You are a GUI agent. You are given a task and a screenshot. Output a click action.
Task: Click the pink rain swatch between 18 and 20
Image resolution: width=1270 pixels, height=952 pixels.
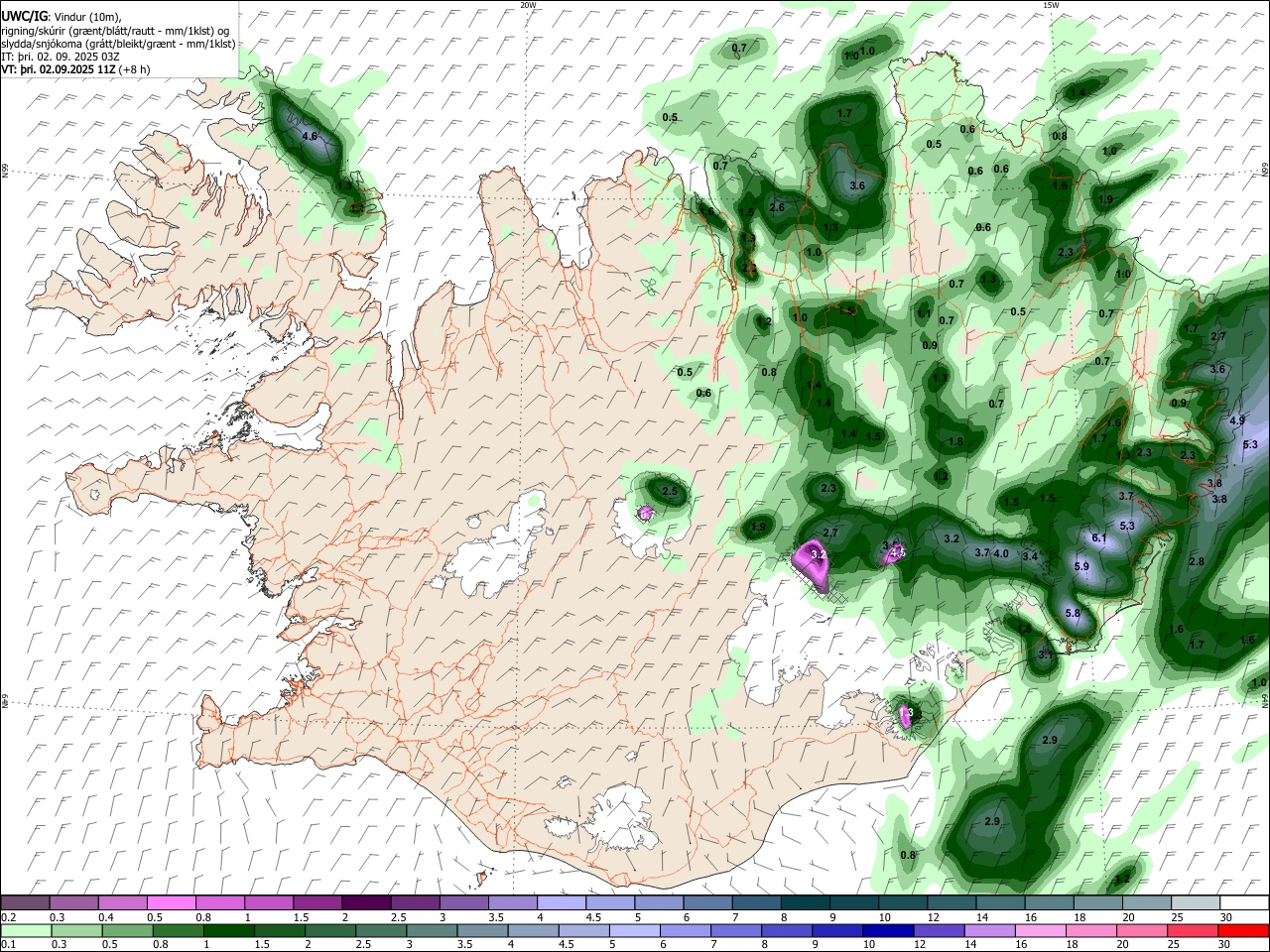(x=1093, y=930)
